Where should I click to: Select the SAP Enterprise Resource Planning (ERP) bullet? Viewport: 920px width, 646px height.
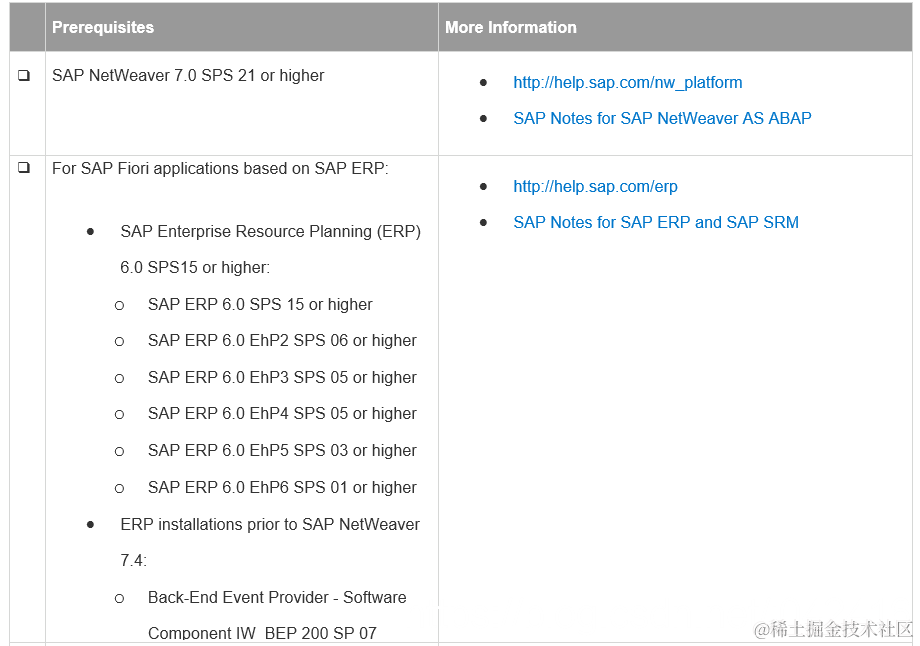click(270, 232)
